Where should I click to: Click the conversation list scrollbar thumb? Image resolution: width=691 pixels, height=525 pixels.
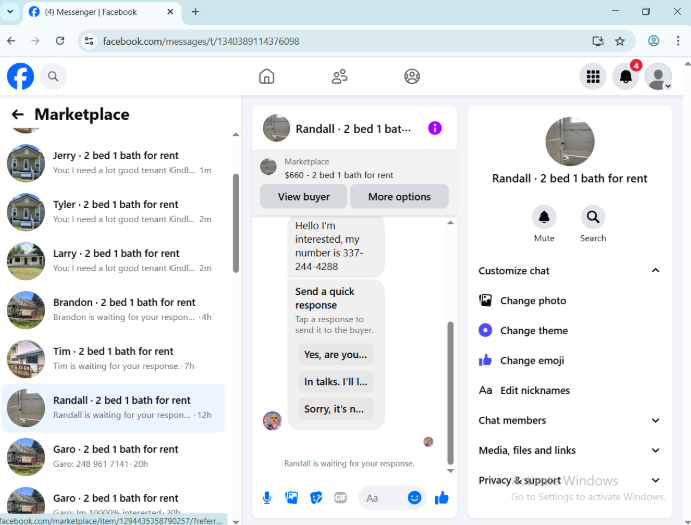[x=236, y=223]
